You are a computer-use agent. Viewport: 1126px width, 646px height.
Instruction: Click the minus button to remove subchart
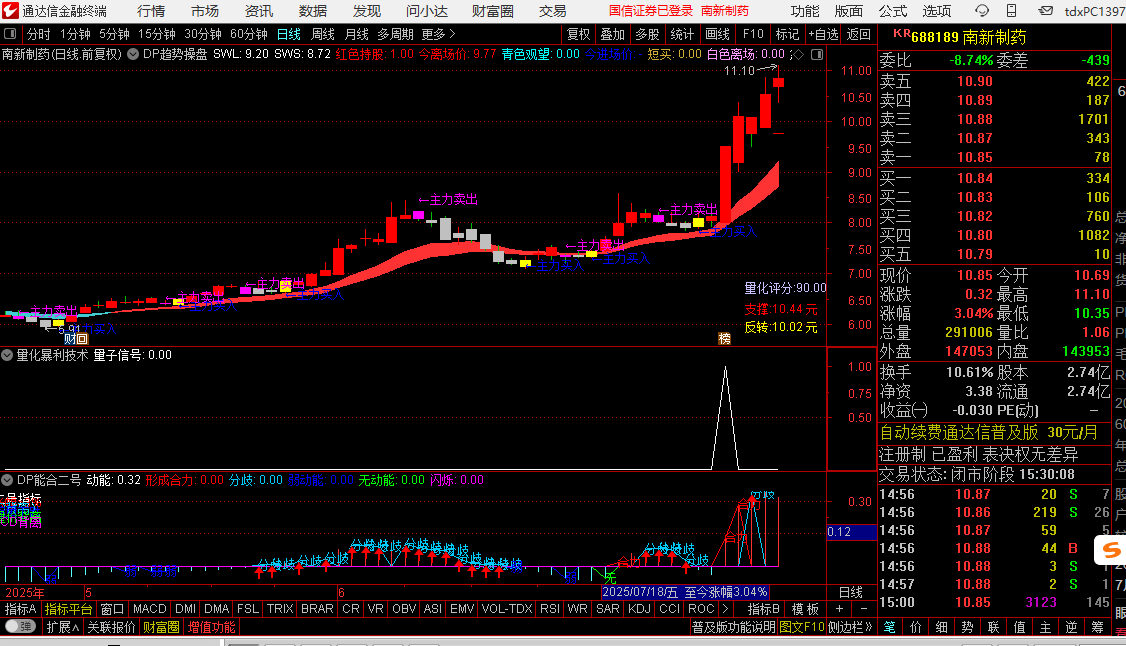click(864, 609)
